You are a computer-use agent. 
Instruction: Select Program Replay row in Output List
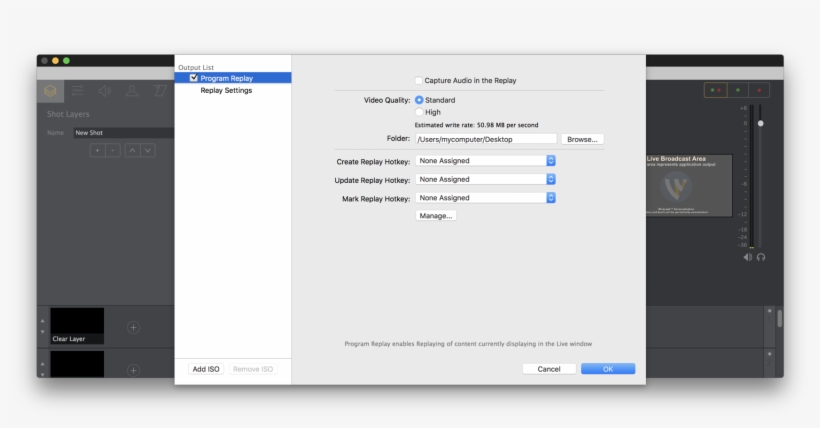coord(233,78)
